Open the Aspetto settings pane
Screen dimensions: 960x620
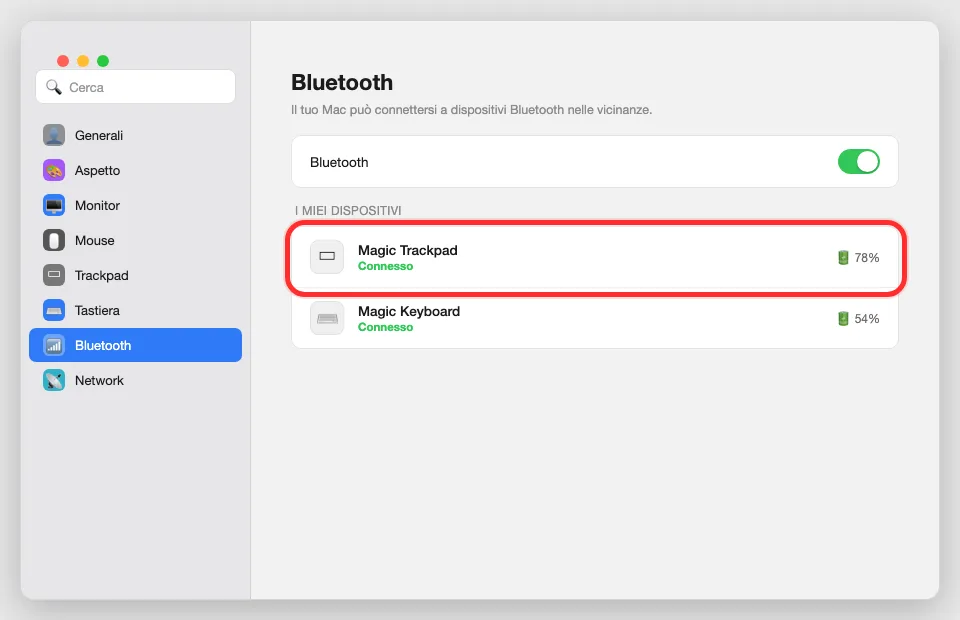(135, 170)
